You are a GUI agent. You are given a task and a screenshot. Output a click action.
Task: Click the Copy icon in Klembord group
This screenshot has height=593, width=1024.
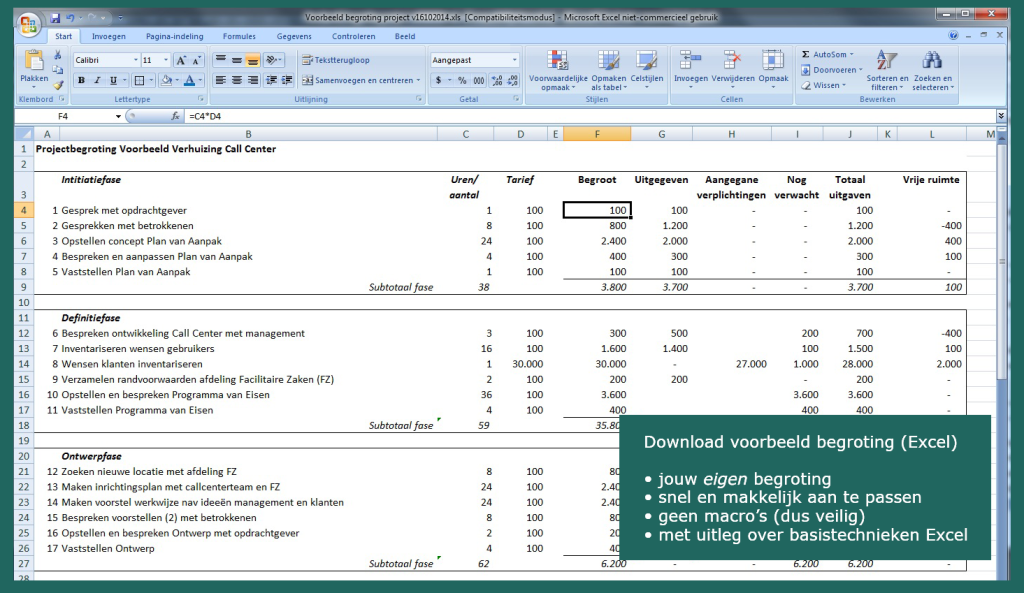pyautogui.click(x=58, y=70)
